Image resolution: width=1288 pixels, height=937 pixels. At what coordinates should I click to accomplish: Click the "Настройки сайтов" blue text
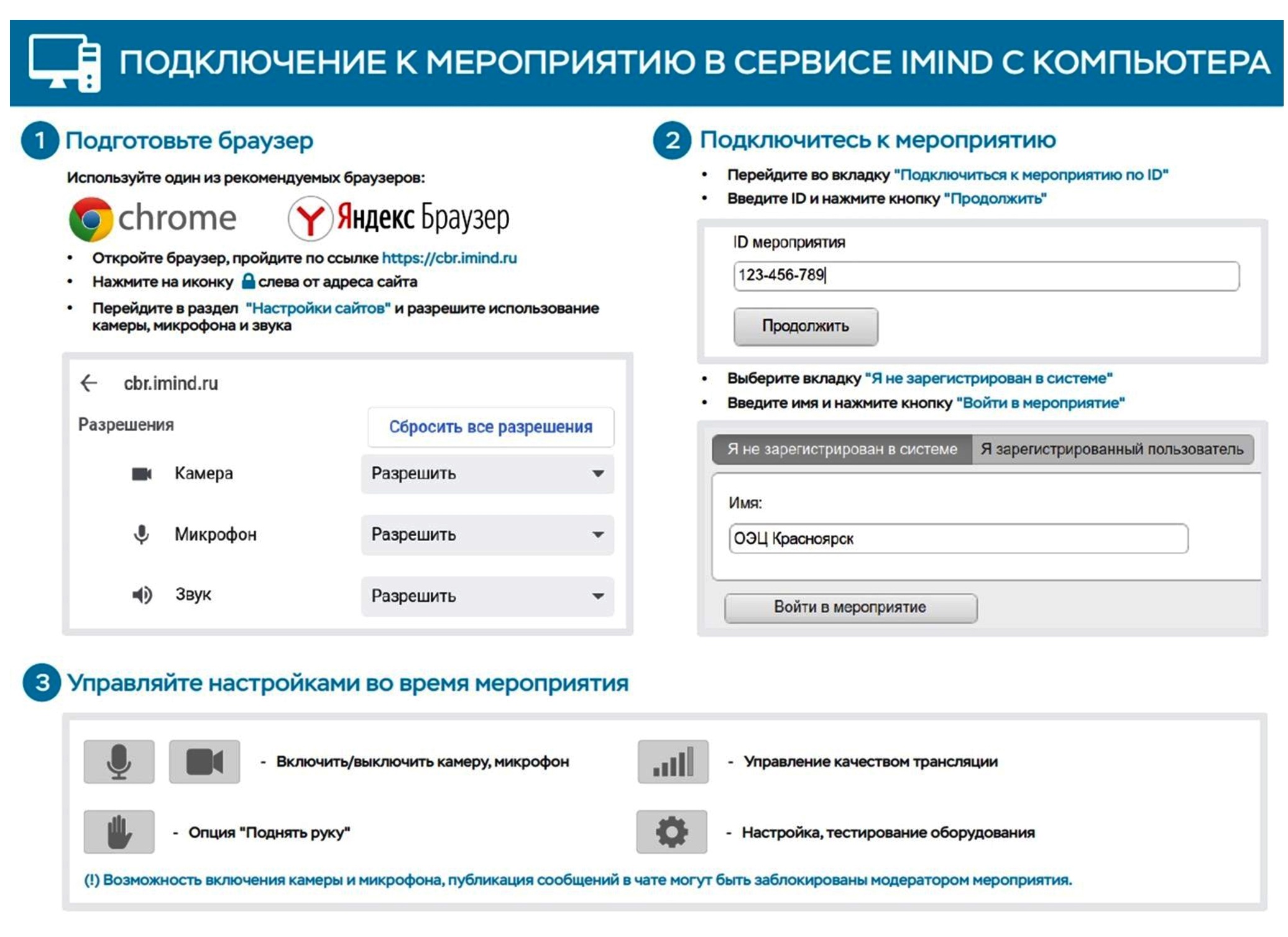click(318, 308)
